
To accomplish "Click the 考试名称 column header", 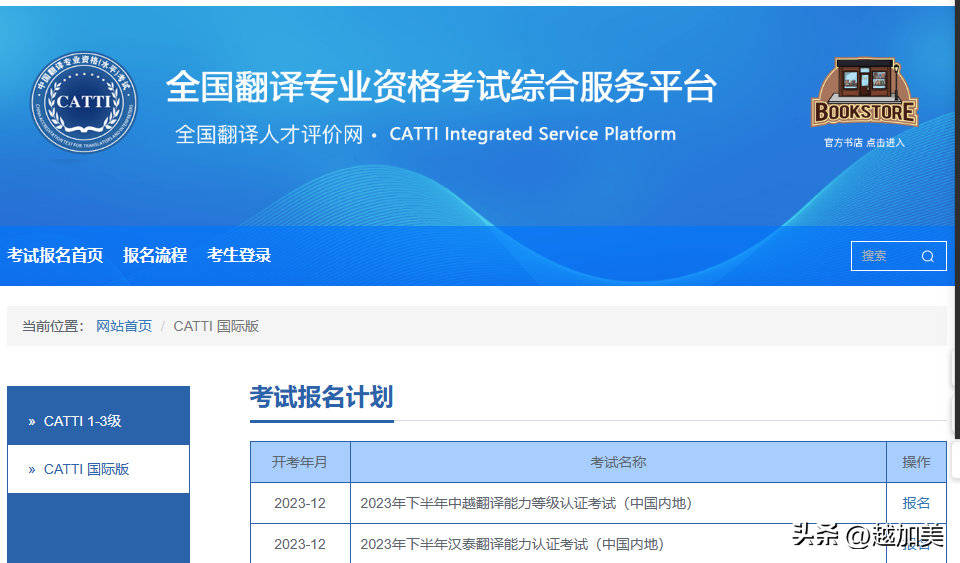I will pyautogui.click(x=618, y=462).
